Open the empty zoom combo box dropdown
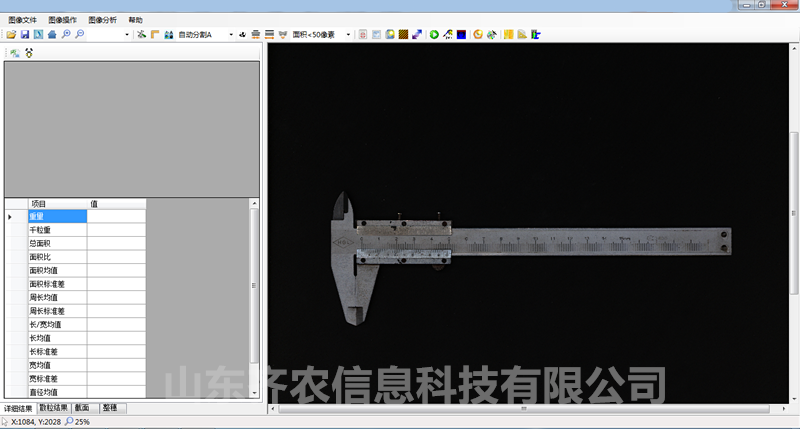This screenshot has width=800, height=429. coord(127,35)
